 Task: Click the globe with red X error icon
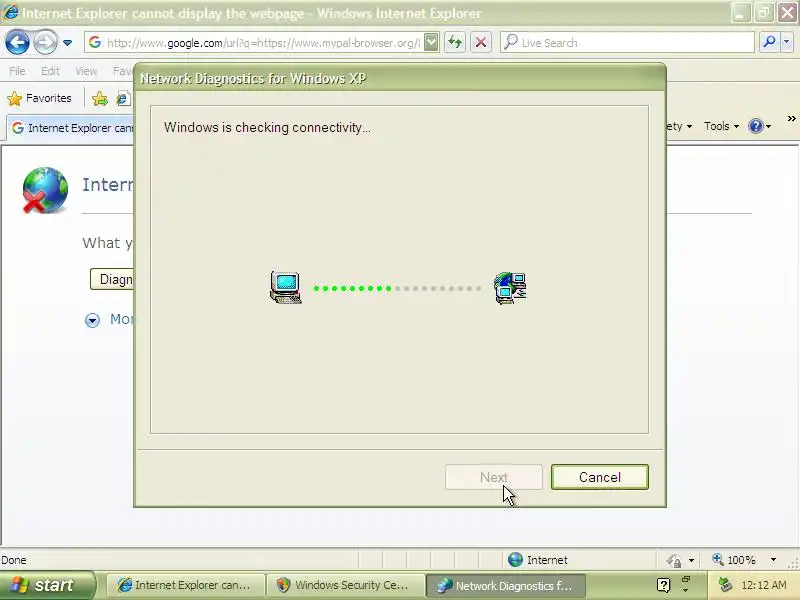pyautogui.click(x=45, y=190)
